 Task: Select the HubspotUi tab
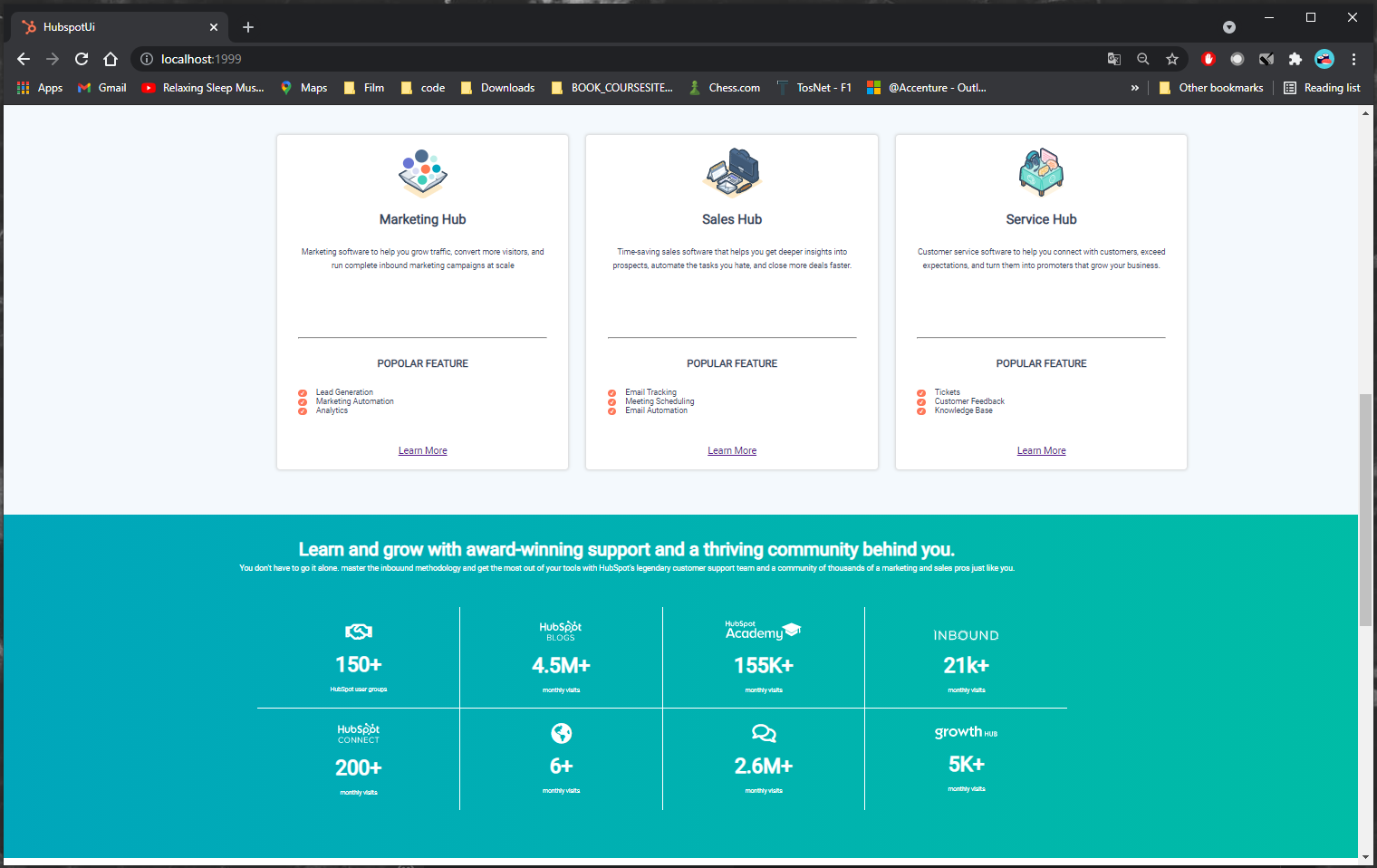(120, 27)
